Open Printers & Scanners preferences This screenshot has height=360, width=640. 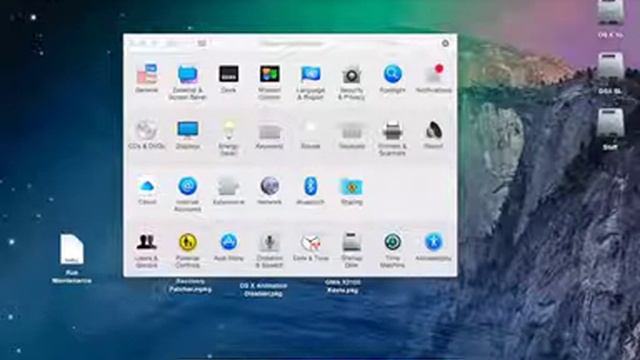pyautogui.click(x=392, y=138)
